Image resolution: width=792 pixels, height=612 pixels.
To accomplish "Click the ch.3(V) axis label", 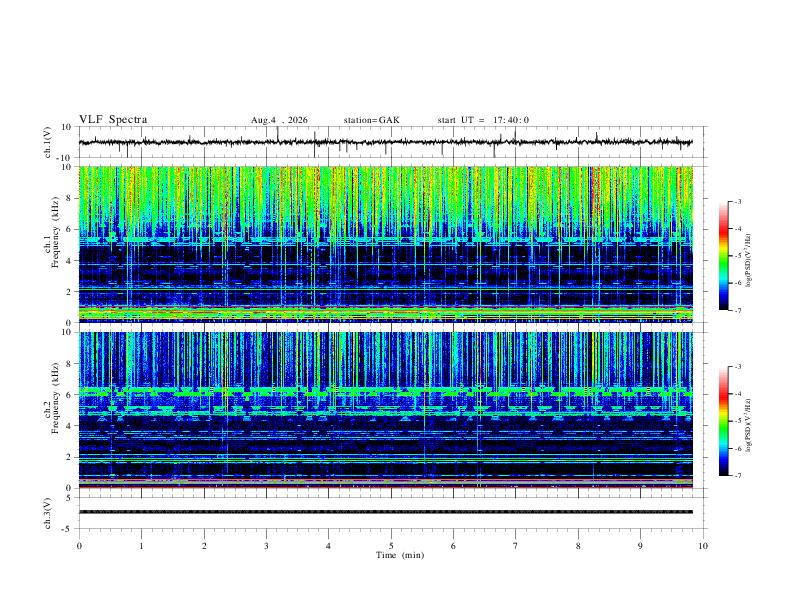I will pyautogui.click(x=47, y=514).
